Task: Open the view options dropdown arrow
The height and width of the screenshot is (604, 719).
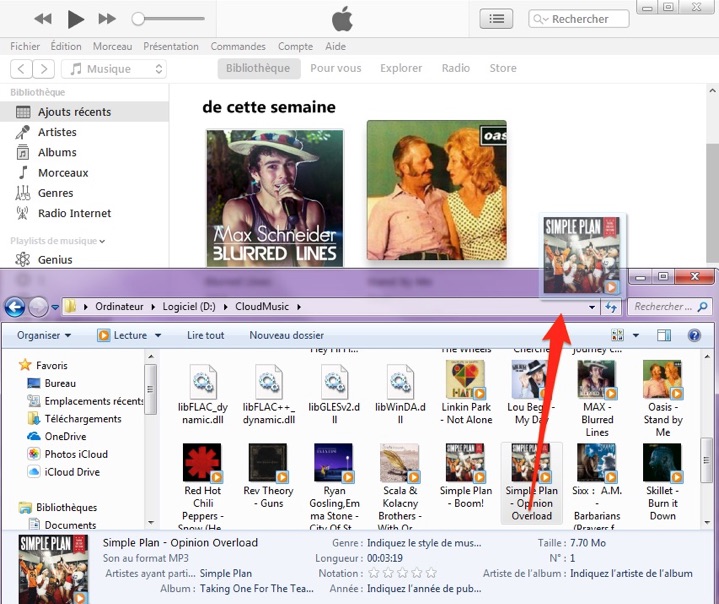Action: coord(636,335)
